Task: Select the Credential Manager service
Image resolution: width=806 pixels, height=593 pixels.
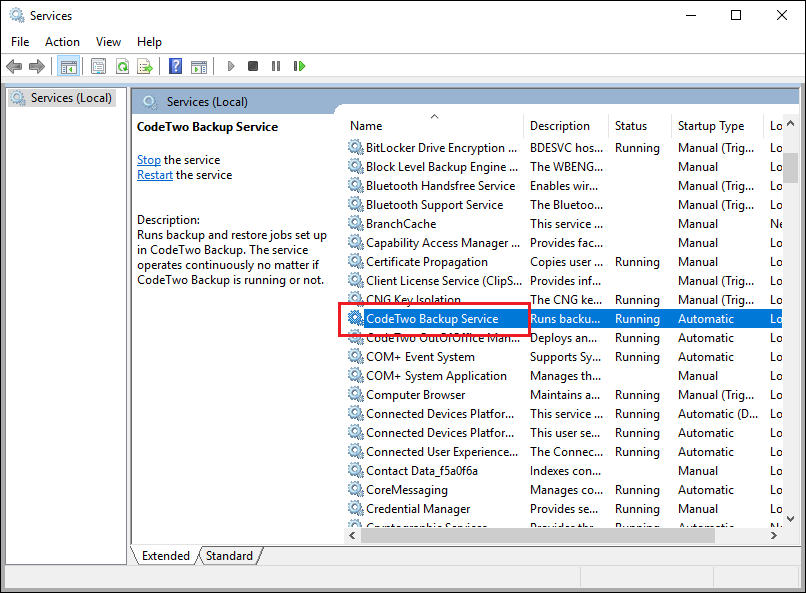Action: (418, 509)
